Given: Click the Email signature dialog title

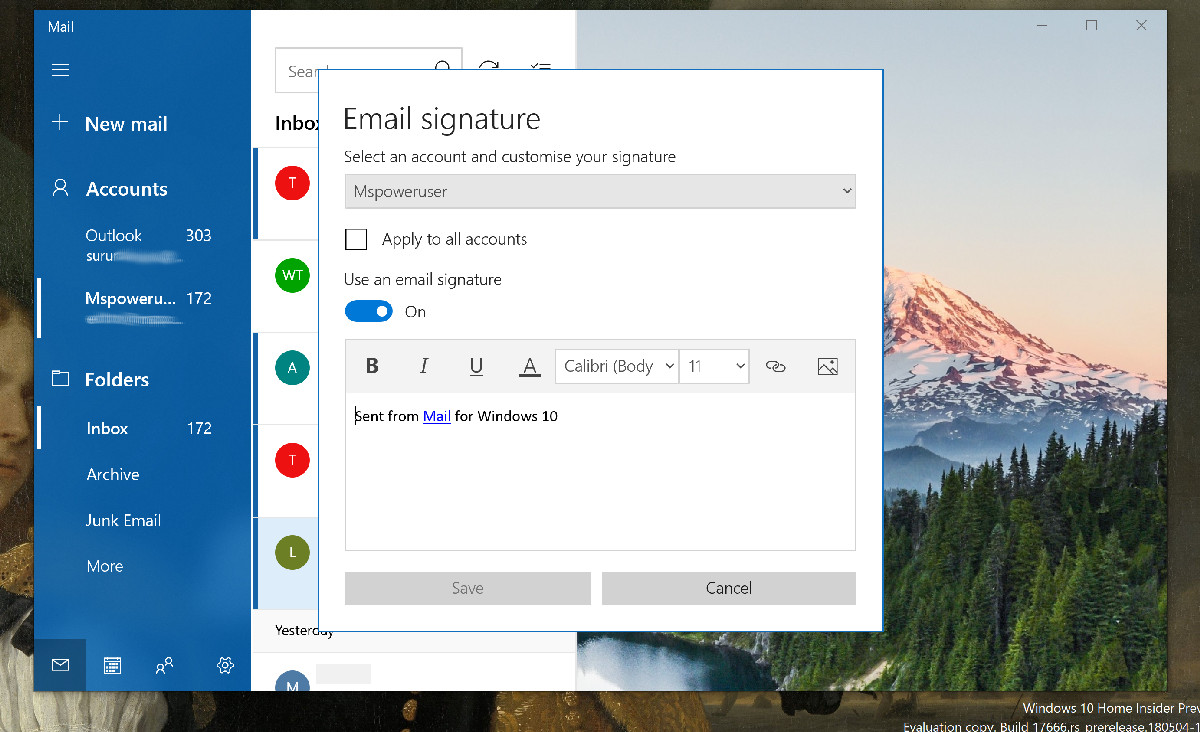Looking at the screenshot, I should click(442, 119).
